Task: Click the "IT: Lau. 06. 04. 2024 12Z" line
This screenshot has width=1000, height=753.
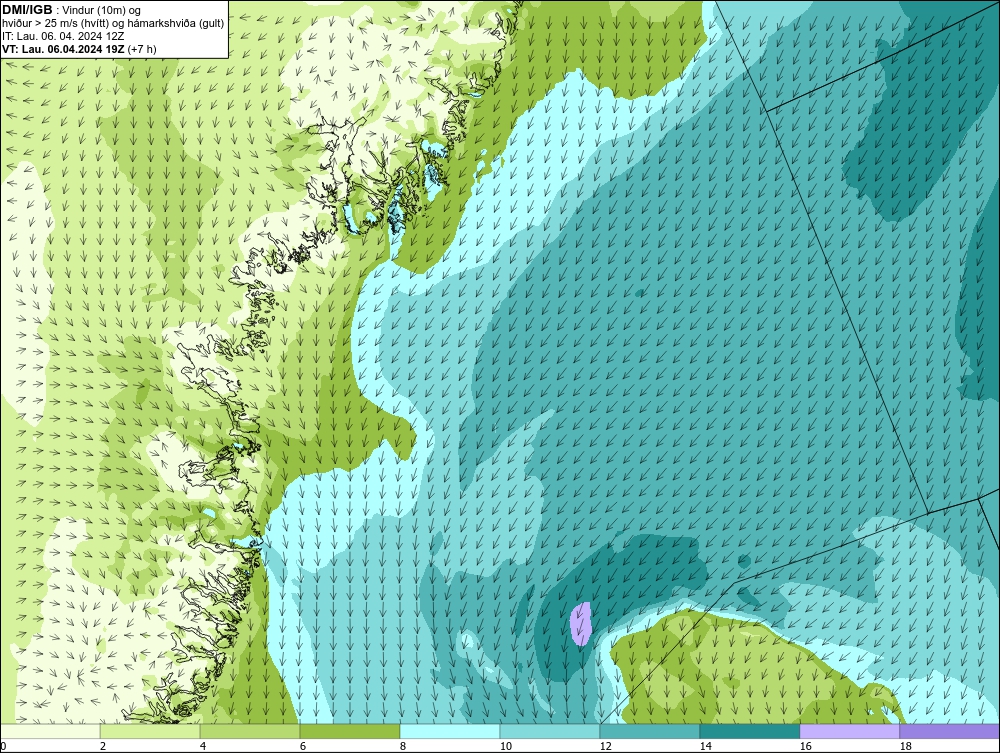Action: point(63,36)
